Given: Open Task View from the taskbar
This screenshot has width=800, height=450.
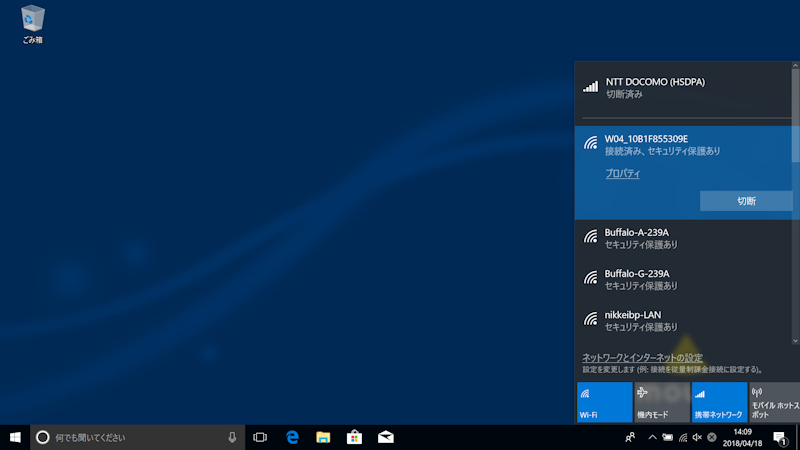Looking at the screenshot, I should tap(260, 437).
